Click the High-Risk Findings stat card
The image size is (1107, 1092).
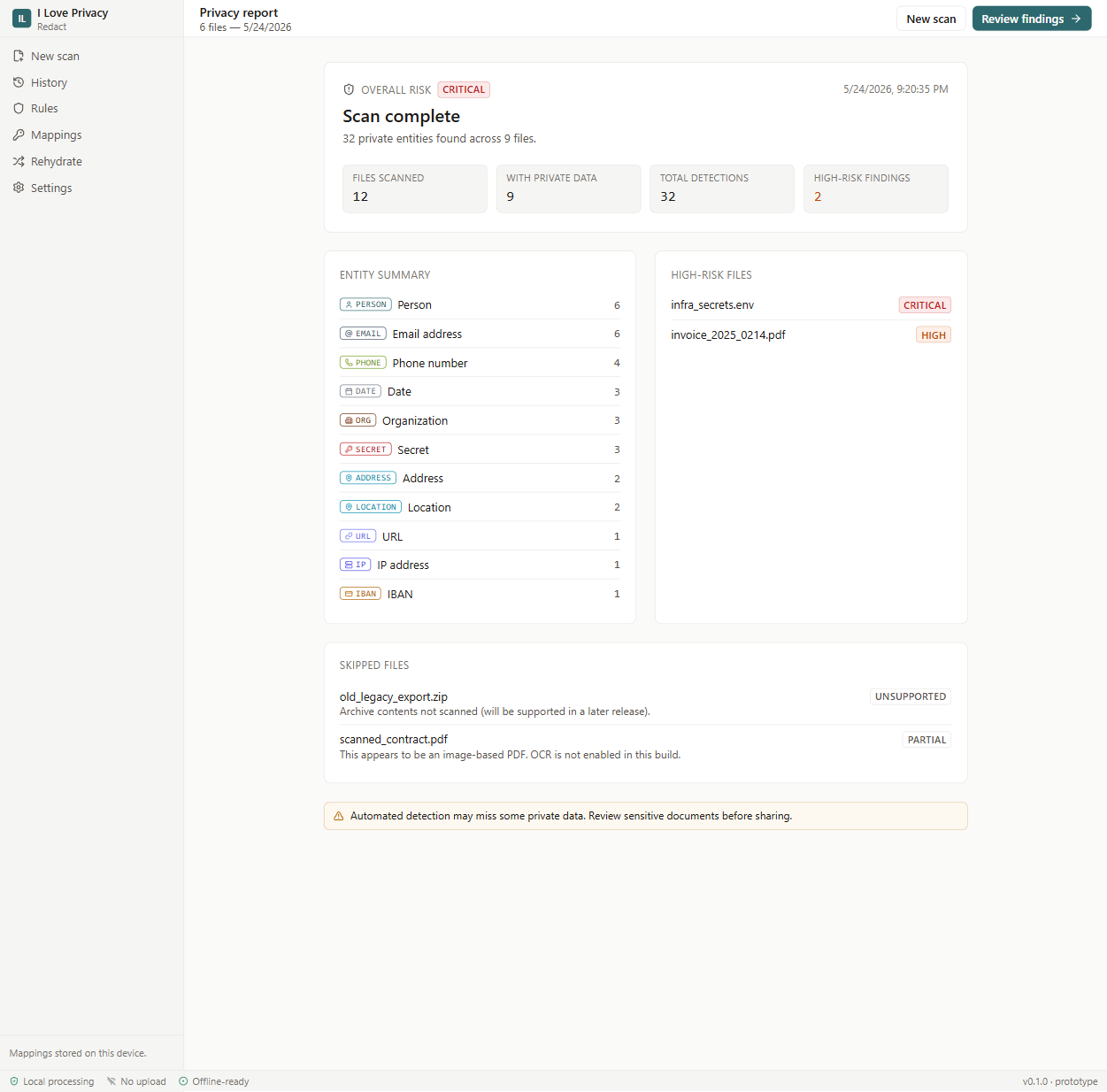[876, 188]
